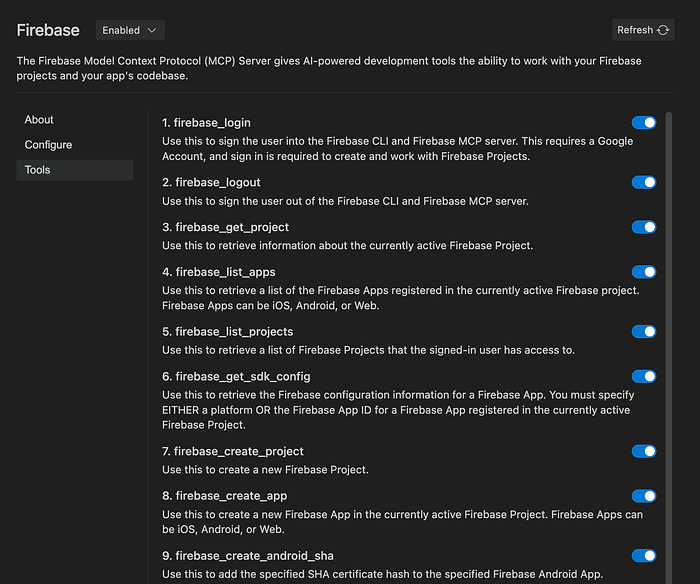Click the sign out of Firebase CLI description
700x584 pixels.
click(x=345, y=201)
